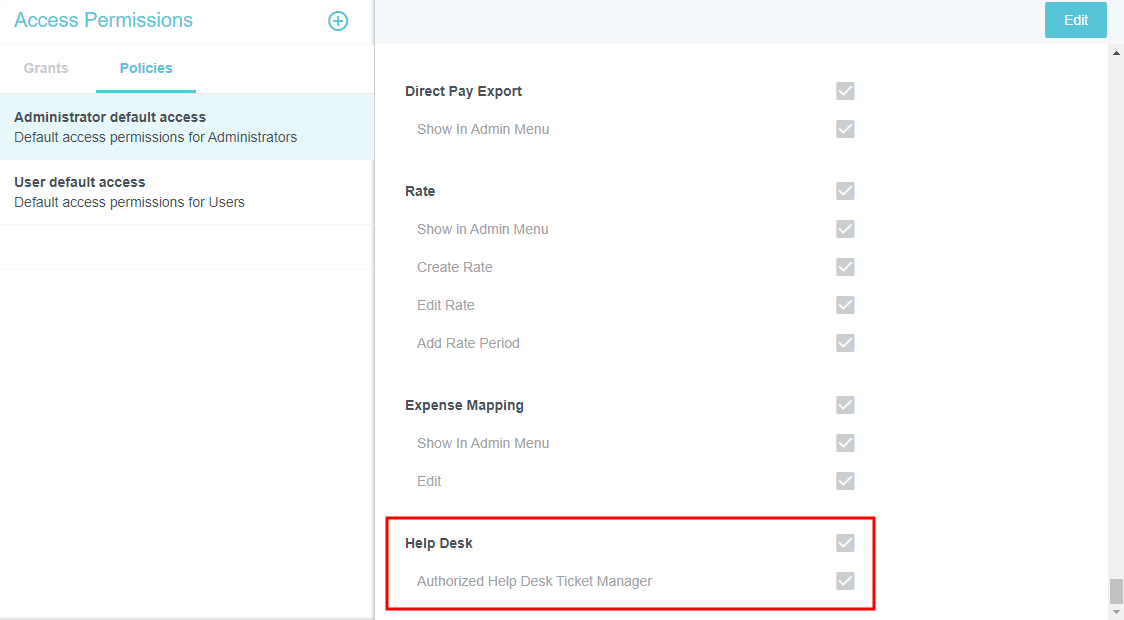1124x620 pixels.
Task: Toggle the Expense Mapping checkbox
Action: [x=845, y=405]
